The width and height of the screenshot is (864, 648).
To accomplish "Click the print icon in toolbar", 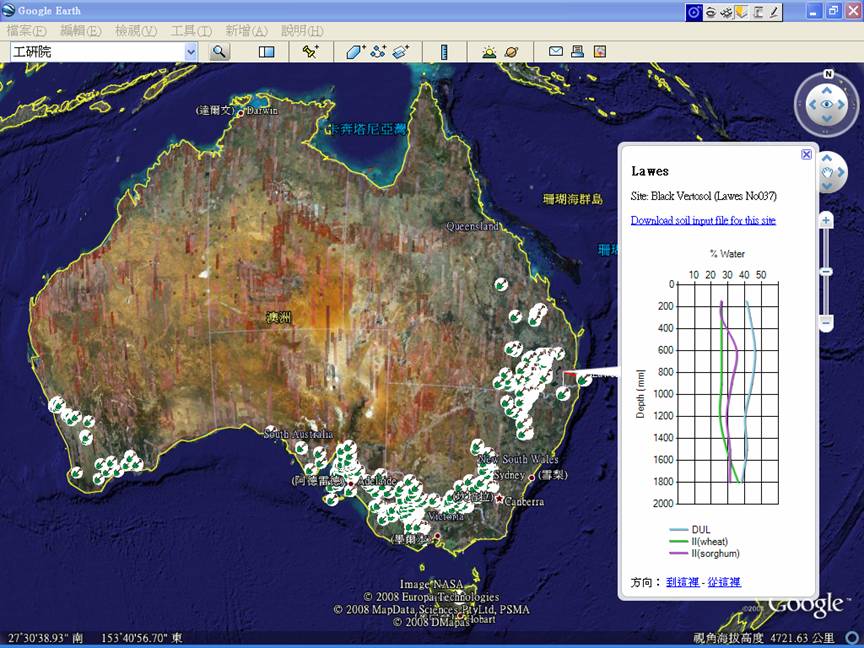I will tap(578, 51).
